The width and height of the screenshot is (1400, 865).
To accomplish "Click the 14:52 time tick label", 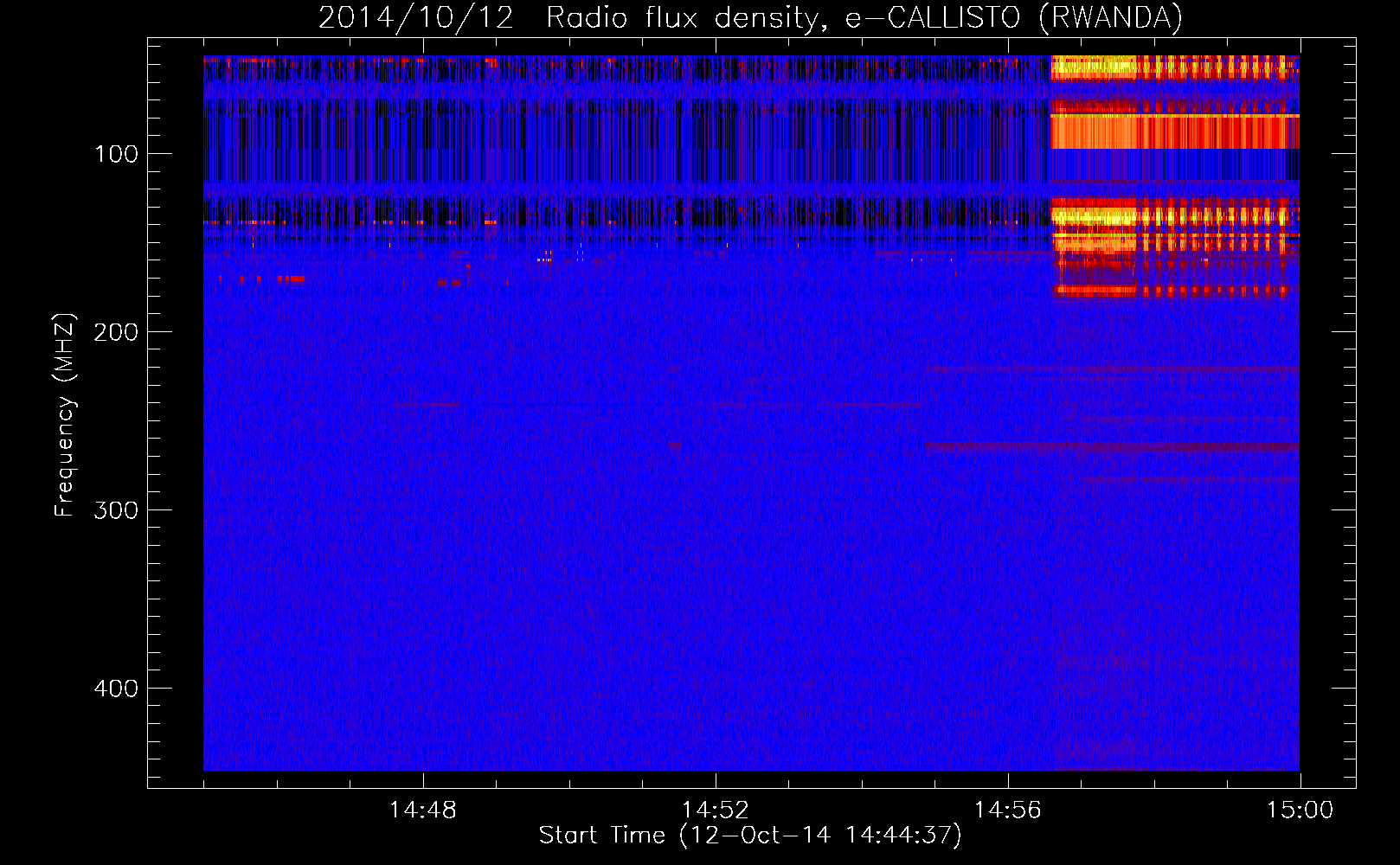I will pos(716,811).
